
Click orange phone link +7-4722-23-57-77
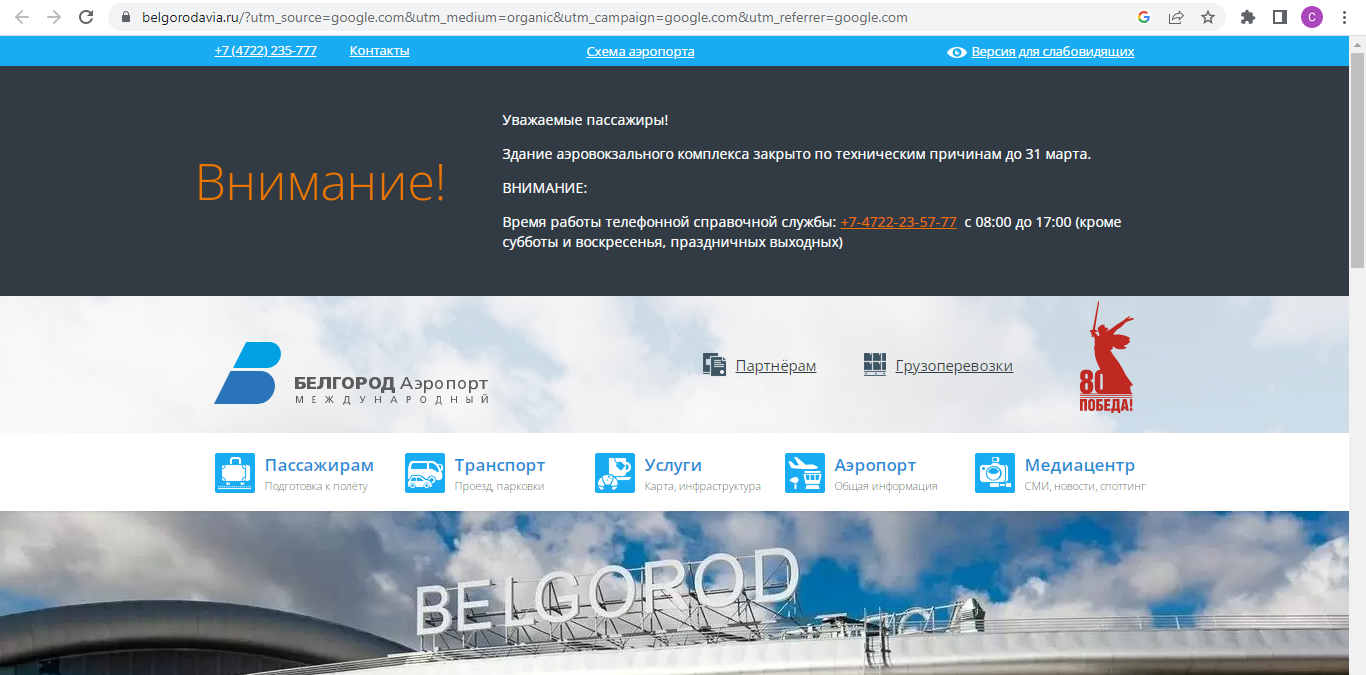(898, 222)
